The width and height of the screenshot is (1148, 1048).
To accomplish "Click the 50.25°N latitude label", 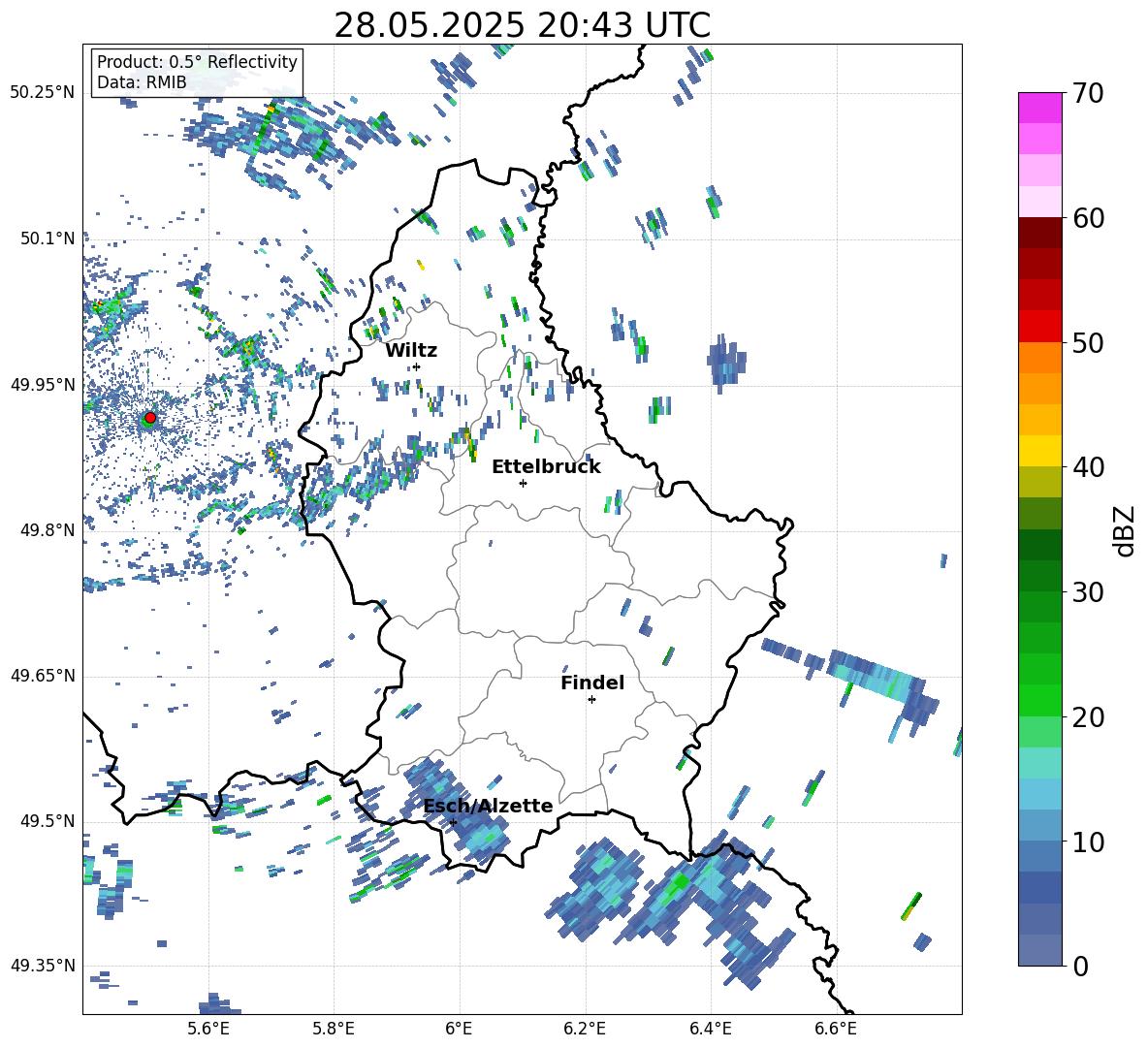I will click(x=43, y=93).
